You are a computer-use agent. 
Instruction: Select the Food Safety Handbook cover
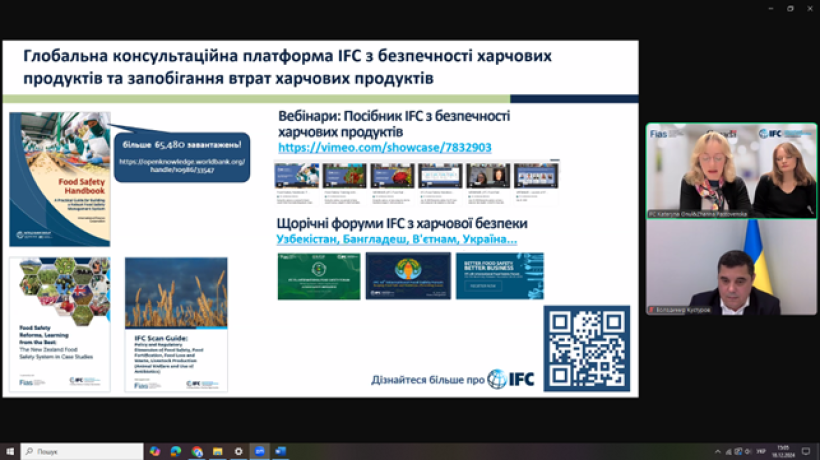(x=60, y=179)
